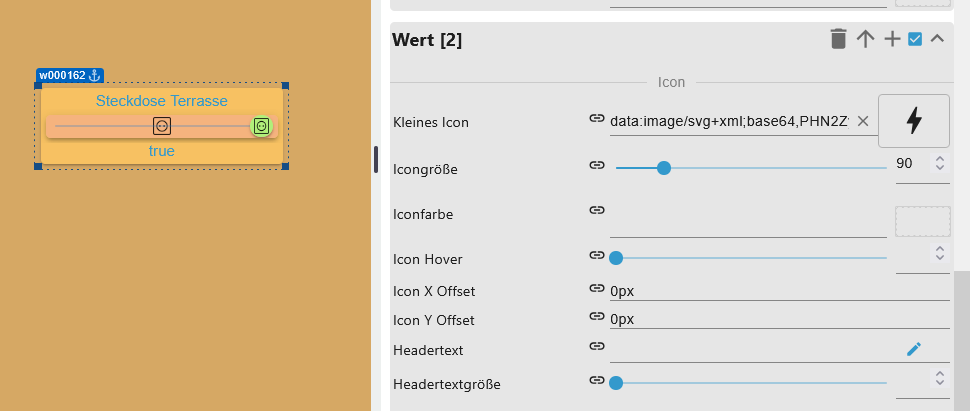Click the green socket icon in the widget

[261, 126]
